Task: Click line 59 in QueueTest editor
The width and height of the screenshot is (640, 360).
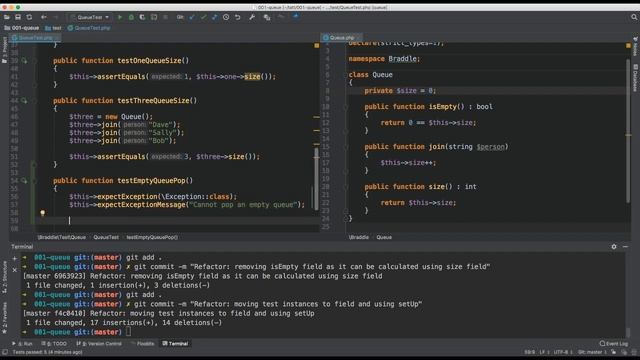Action: click(178, 220)
